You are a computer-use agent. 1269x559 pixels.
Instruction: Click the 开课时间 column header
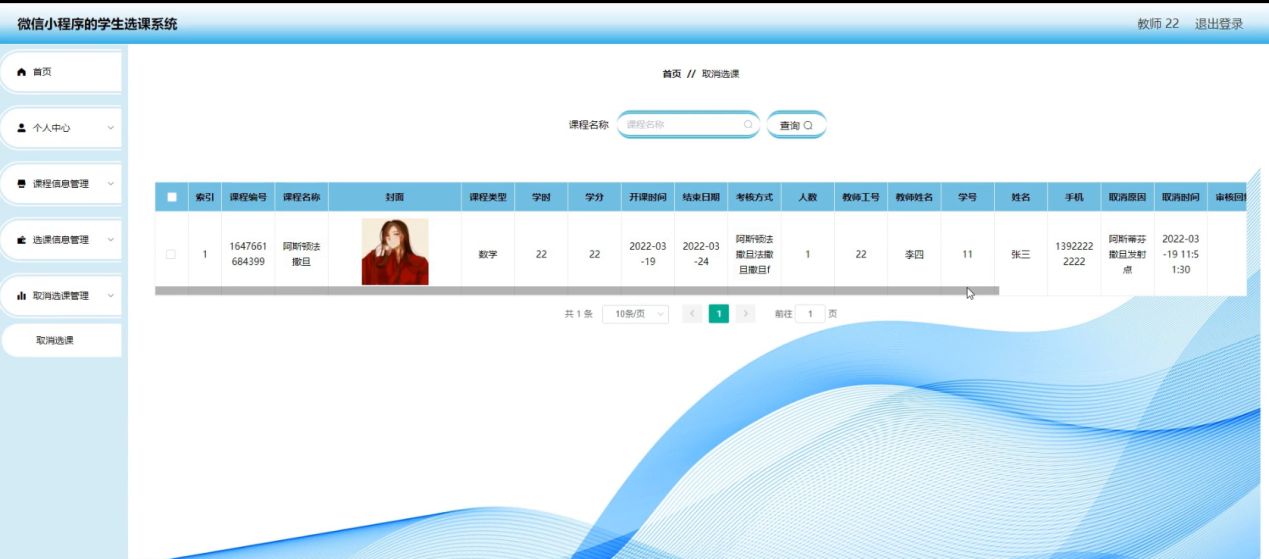point(648,197)
